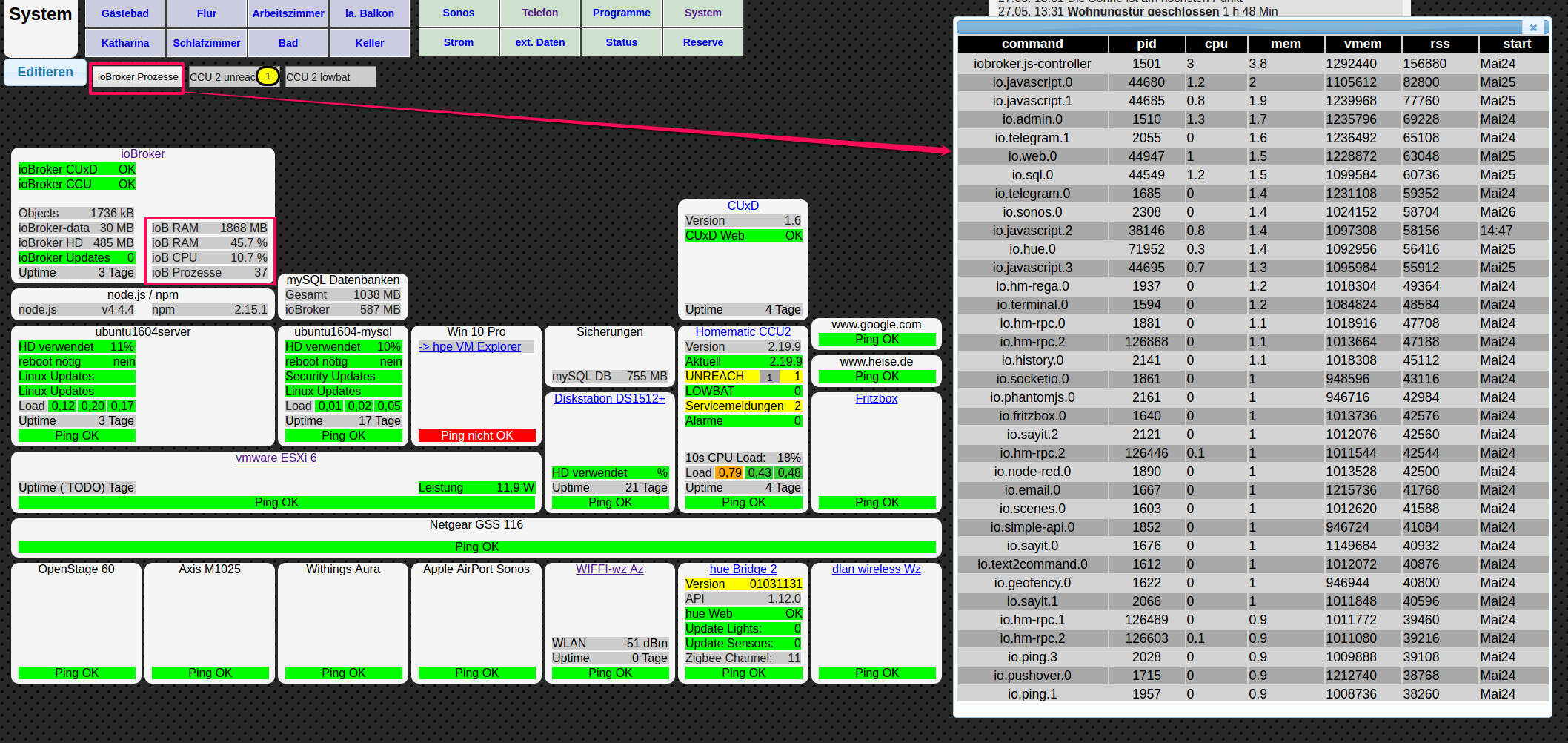Select the io.web.0 process entry
Image resolution: width=1568 pixels, height=743 pixels.
[1253, 156]
